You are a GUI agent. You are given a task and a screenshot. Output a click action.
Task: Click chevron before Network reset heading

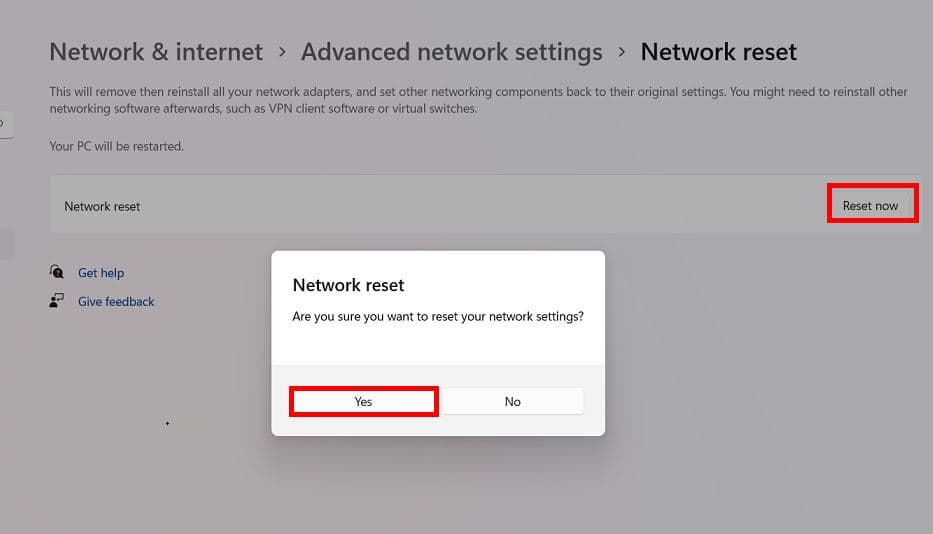[x=622, y=52]
